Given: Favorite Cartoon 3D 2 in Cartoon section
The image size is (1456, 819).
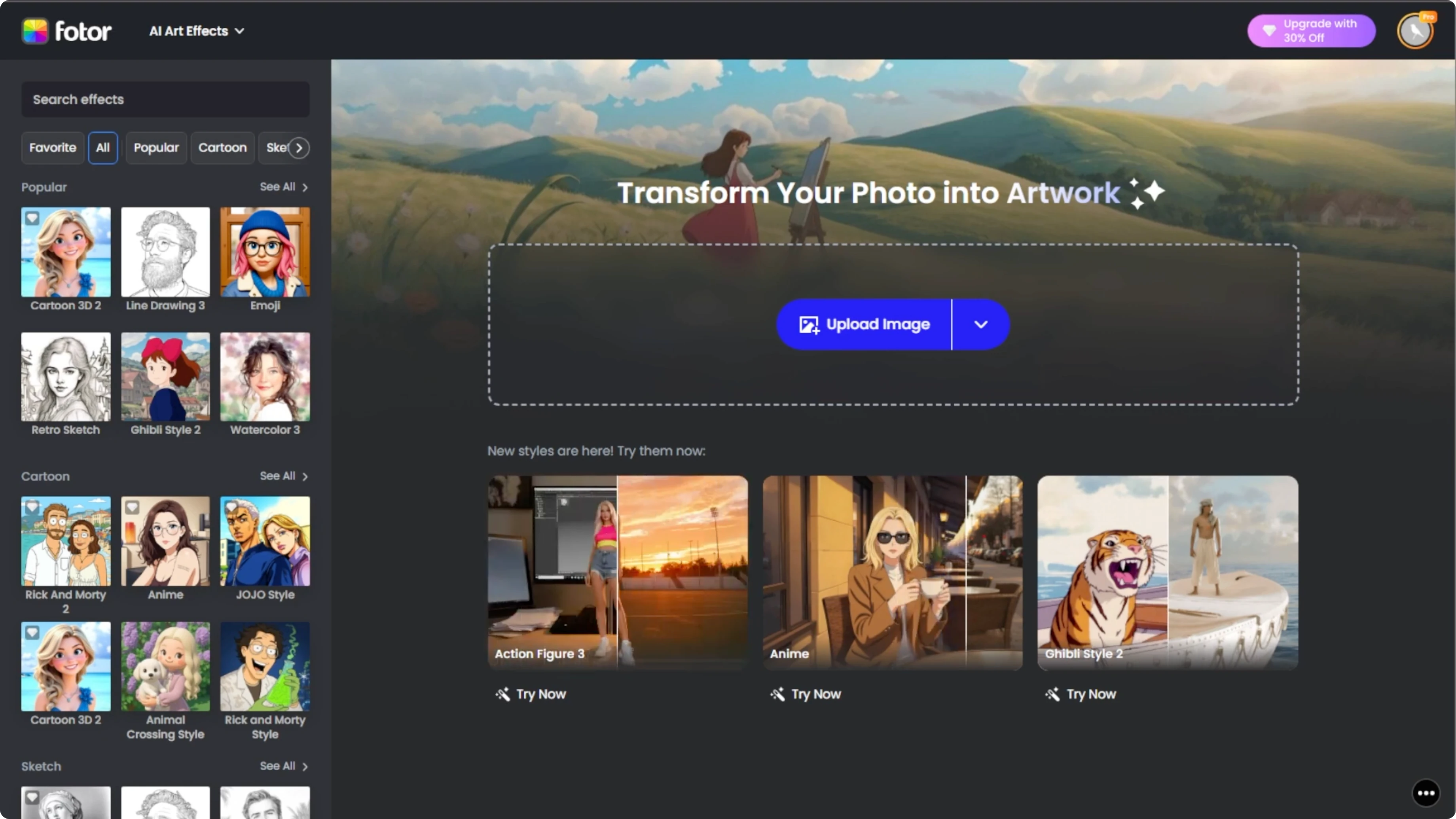Looking at the screenshot, I should (x=32, y=633).
